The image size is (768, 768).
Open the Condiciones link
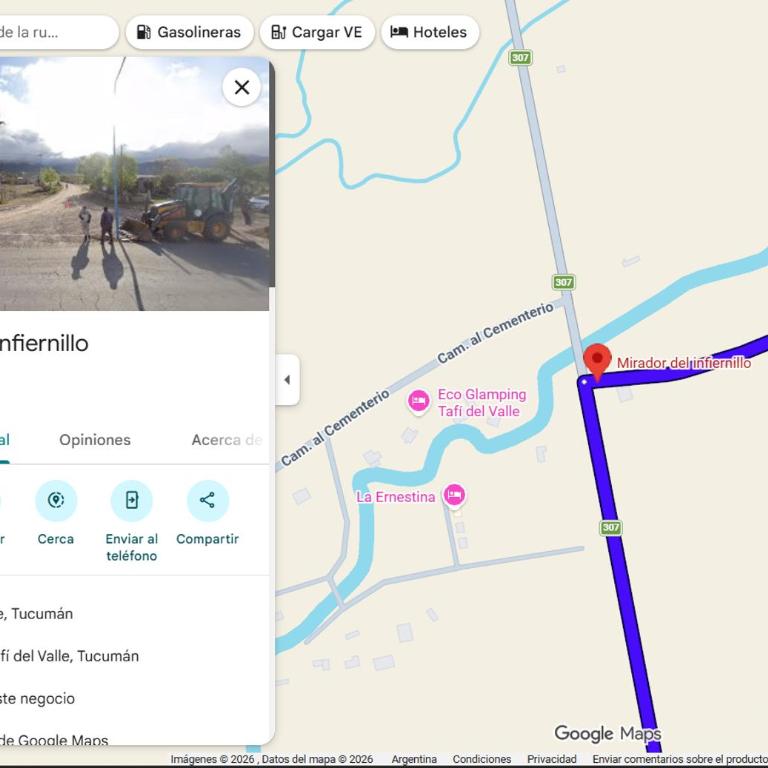tap(481, 759)
